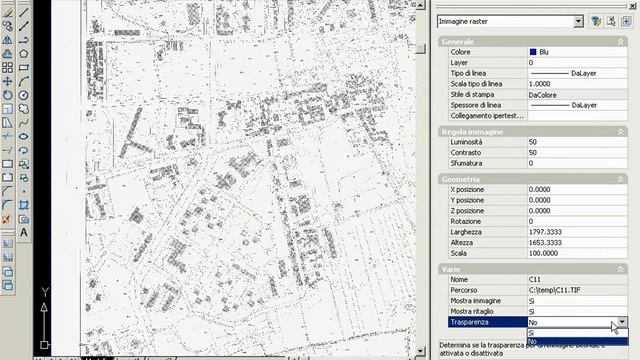The image size is (640, 360).
Task: Click the Altezza value 1653.3333
Action: click(578, 242)
